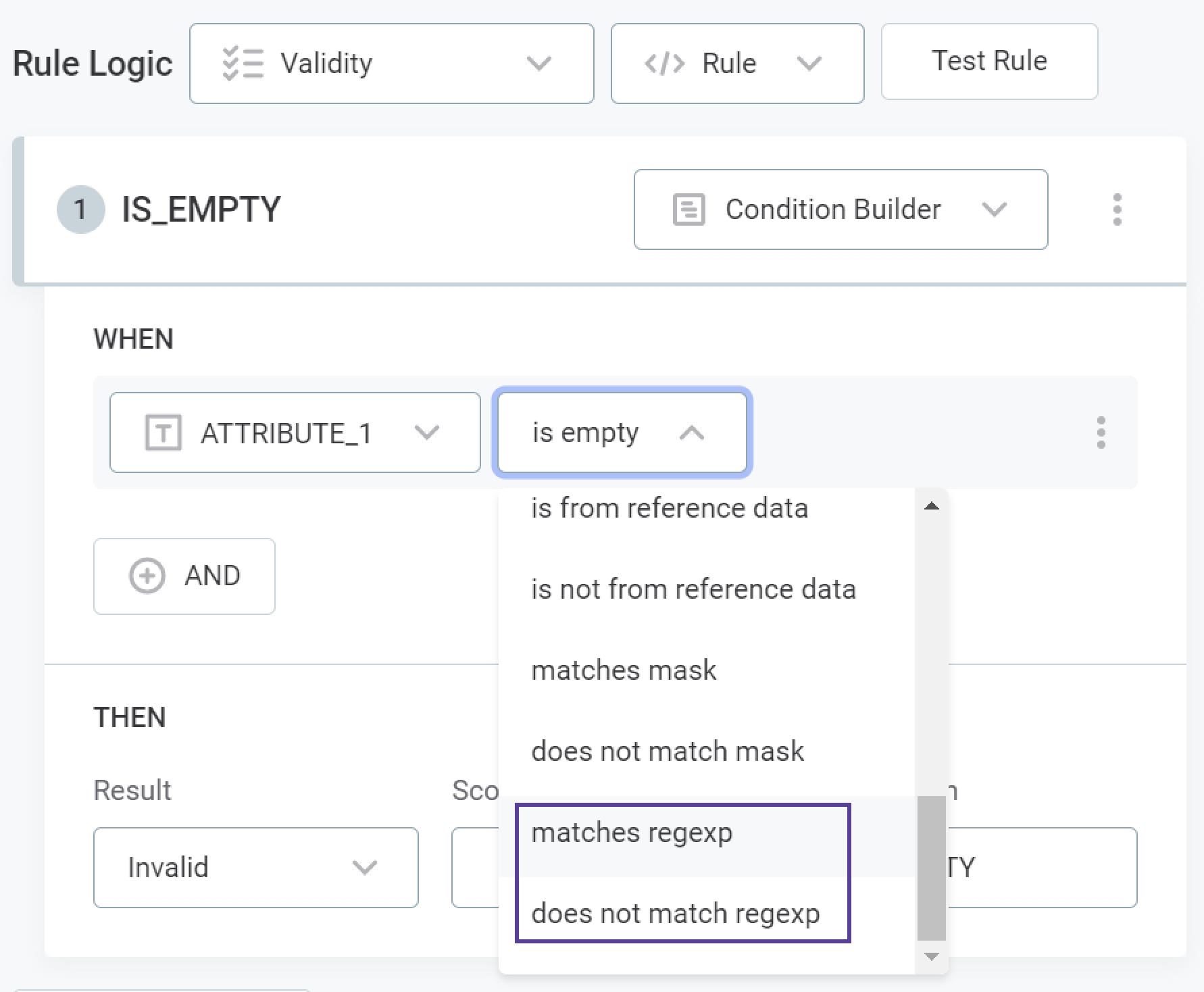1204x992 pixels.
Task: Click the plus icon in the AND button
Action: [x=147, y=576]
